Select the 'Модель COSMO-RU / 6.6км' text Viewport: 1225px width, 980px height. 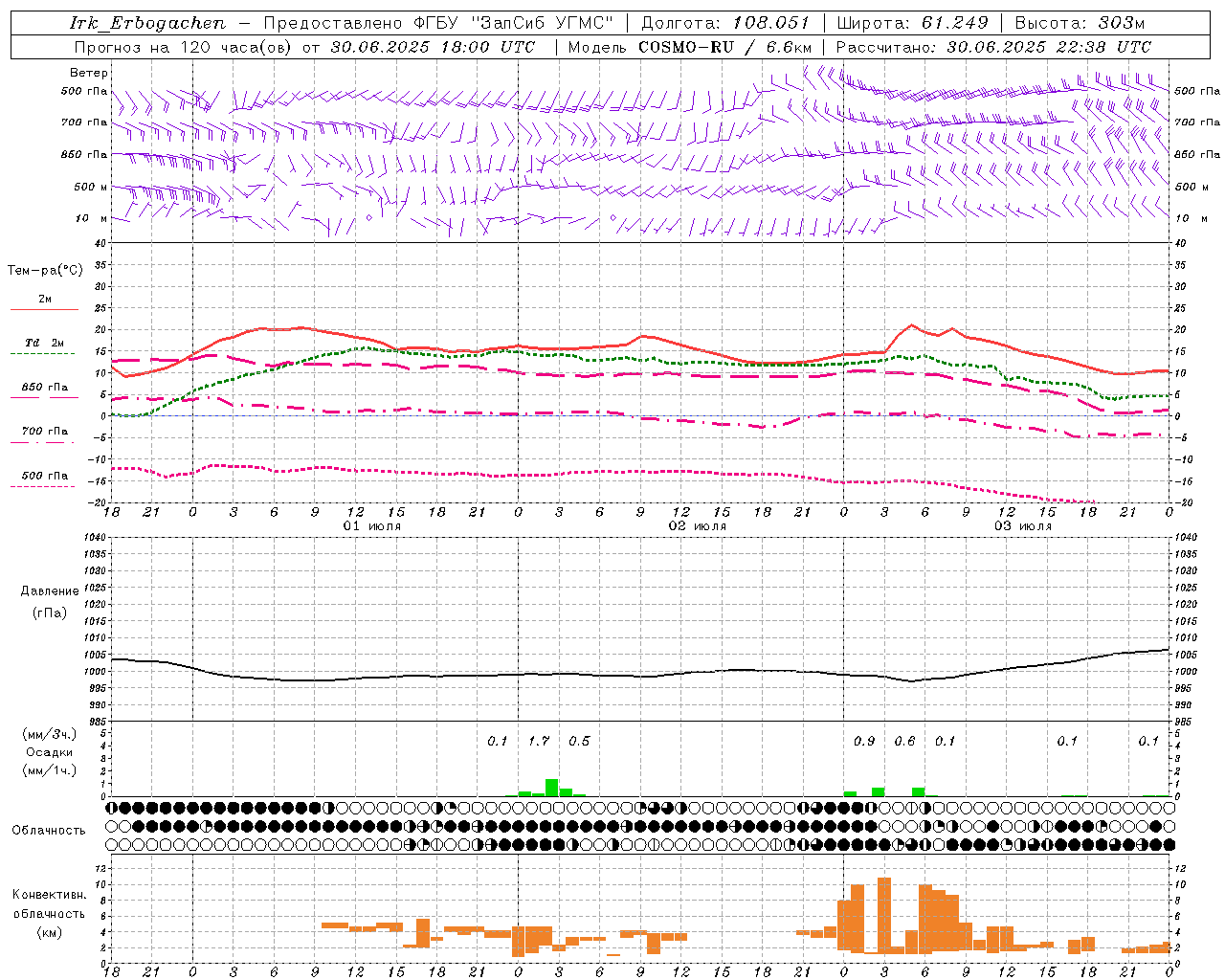point(690,47)
